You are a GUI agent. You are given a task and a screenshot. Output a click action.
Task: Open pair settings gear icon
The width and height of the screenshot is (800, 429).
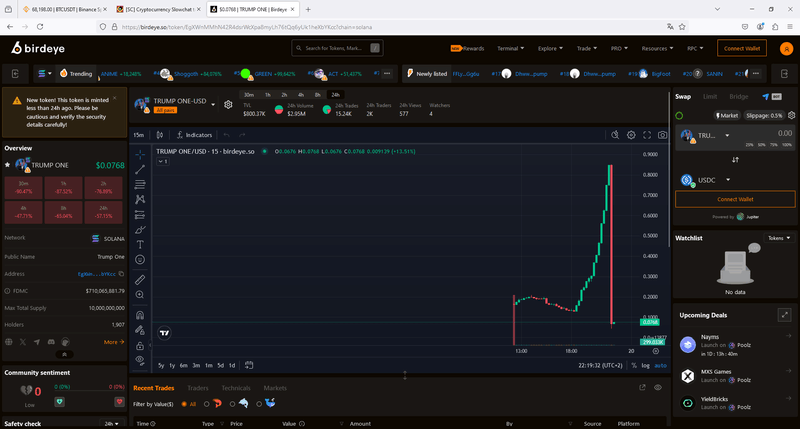228,105
